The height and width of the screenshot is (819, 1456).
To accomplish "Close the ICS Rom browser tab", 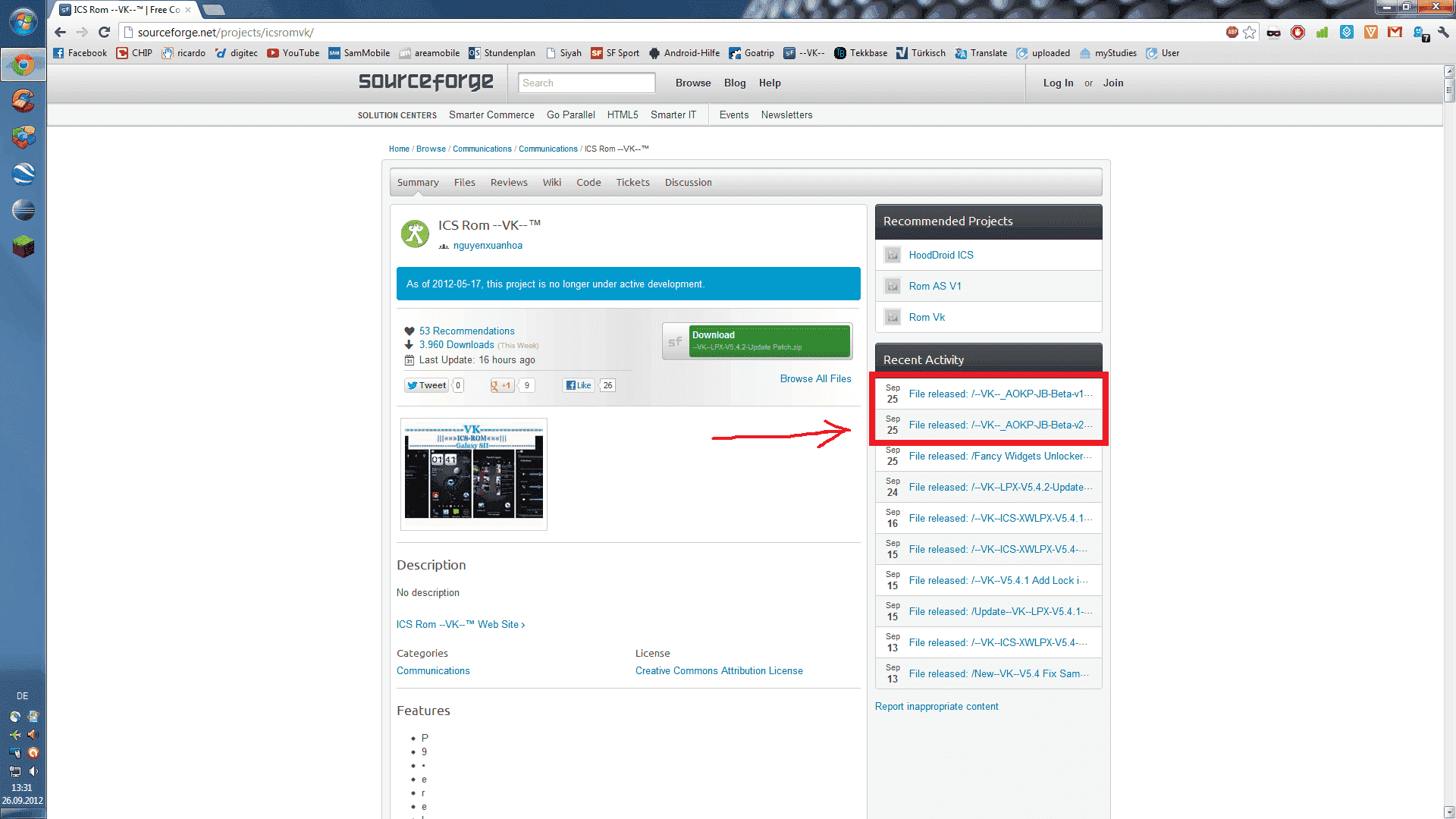I will (188, 10).
